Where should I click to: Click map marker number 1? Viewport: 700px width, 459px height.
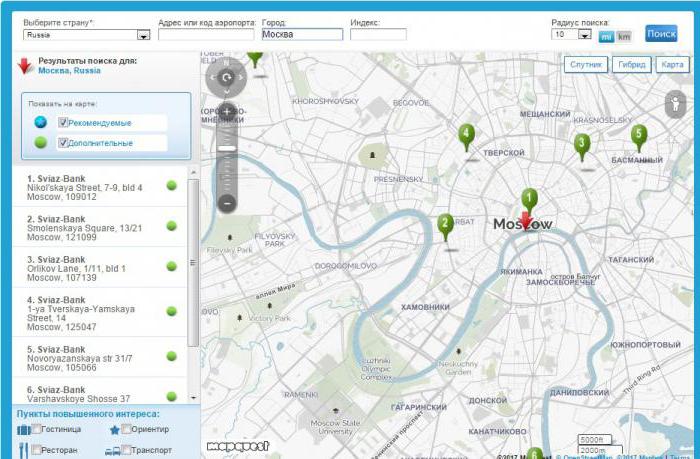tap(529, 199)
